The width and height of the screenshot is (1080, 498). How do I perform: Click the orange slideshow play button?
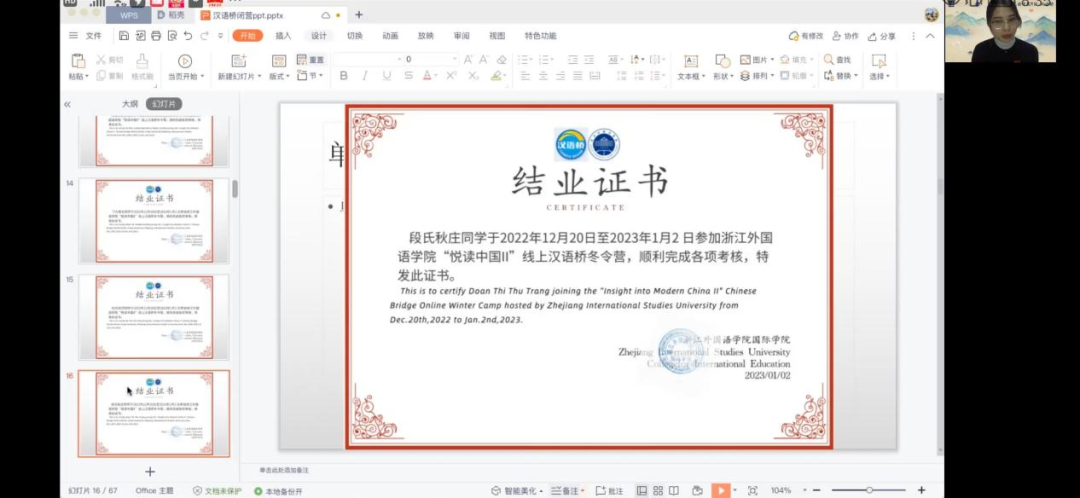[x=720, y=490]
